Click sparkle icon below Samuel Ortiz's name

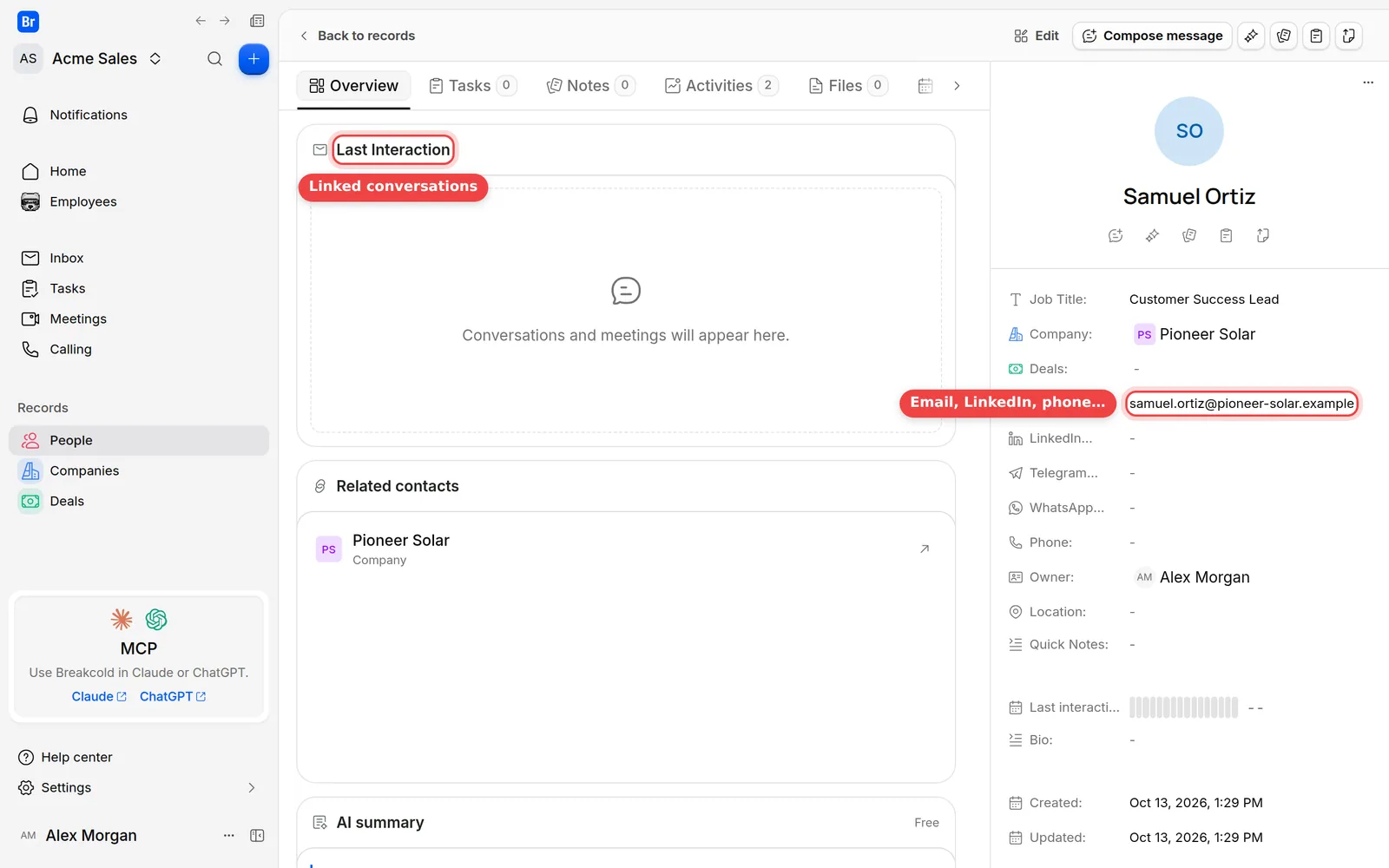click(1152, 235)
